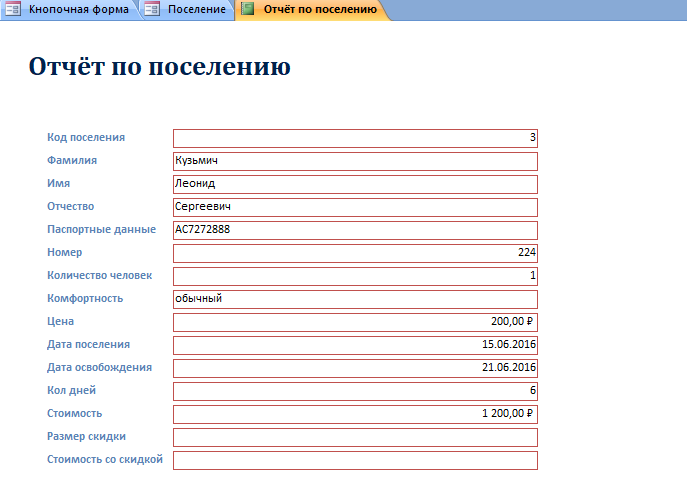Click the Отчёт по поселению heading
The height and width of the screenshot is (487, 687).
[x=159, y=67]
